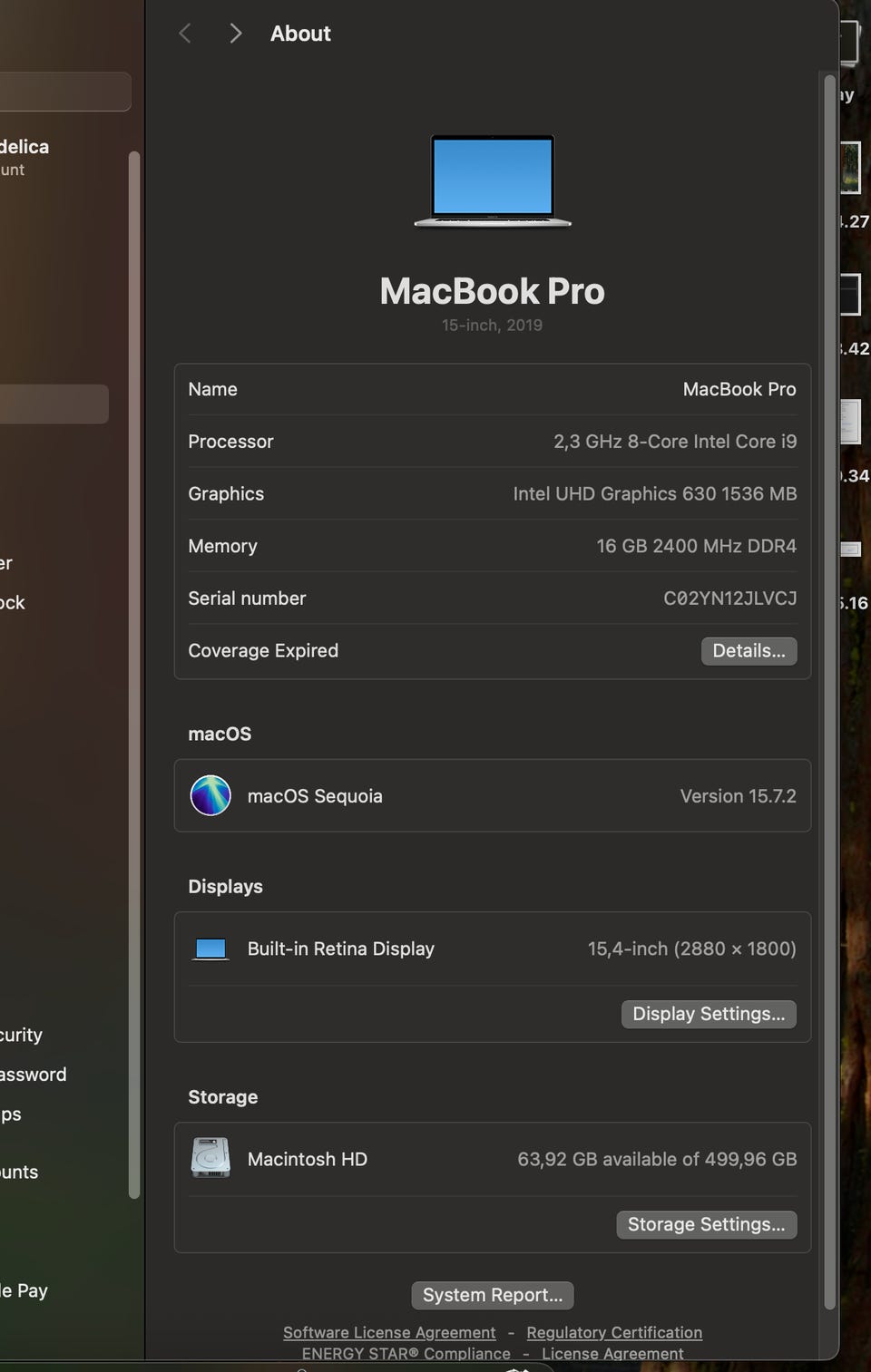Viewport: 871px width, 1372px height.
Task: Go forward with the right chevron
Action: [x=236, y=34]
